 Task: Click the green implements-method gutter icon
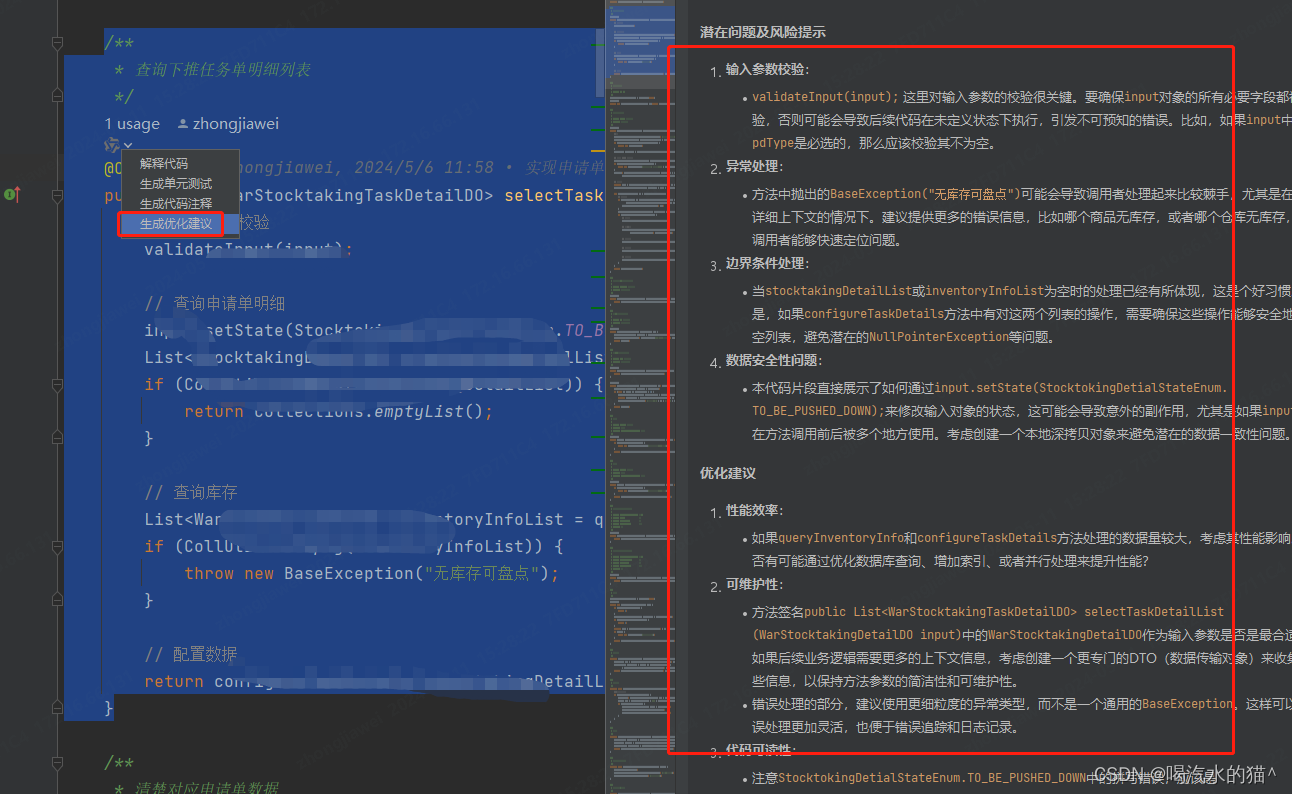pyautogui.click(x=12, y=194)
